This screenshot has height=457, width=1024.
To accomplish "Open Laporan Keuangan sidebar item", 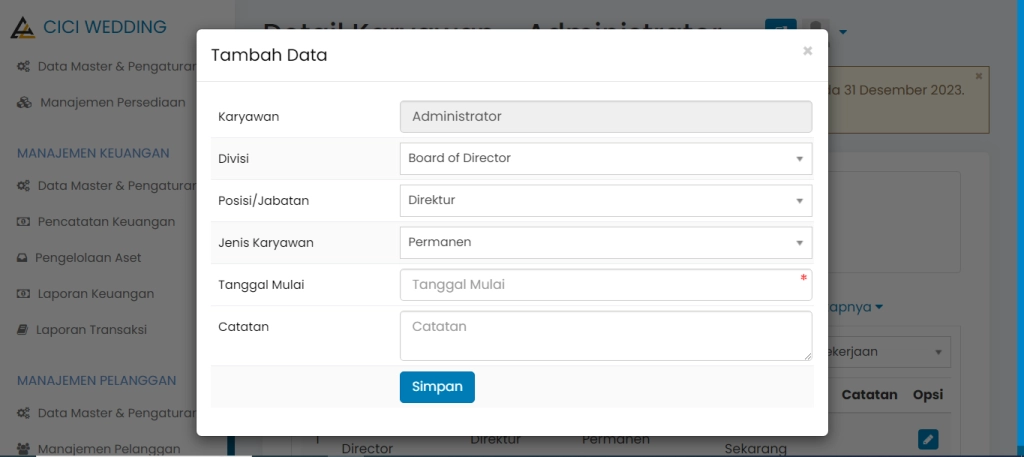I will [95, 293].
